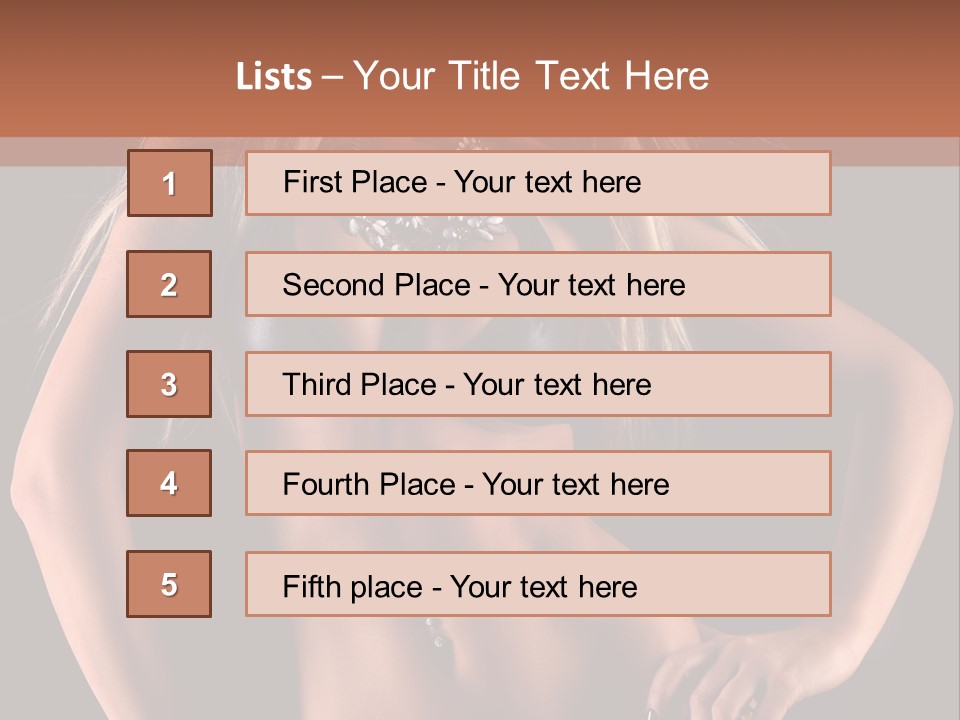Click the "Fourth Place - Your text here" bar
Viewport: 960px width, 720px height.
tap(538, 483)
